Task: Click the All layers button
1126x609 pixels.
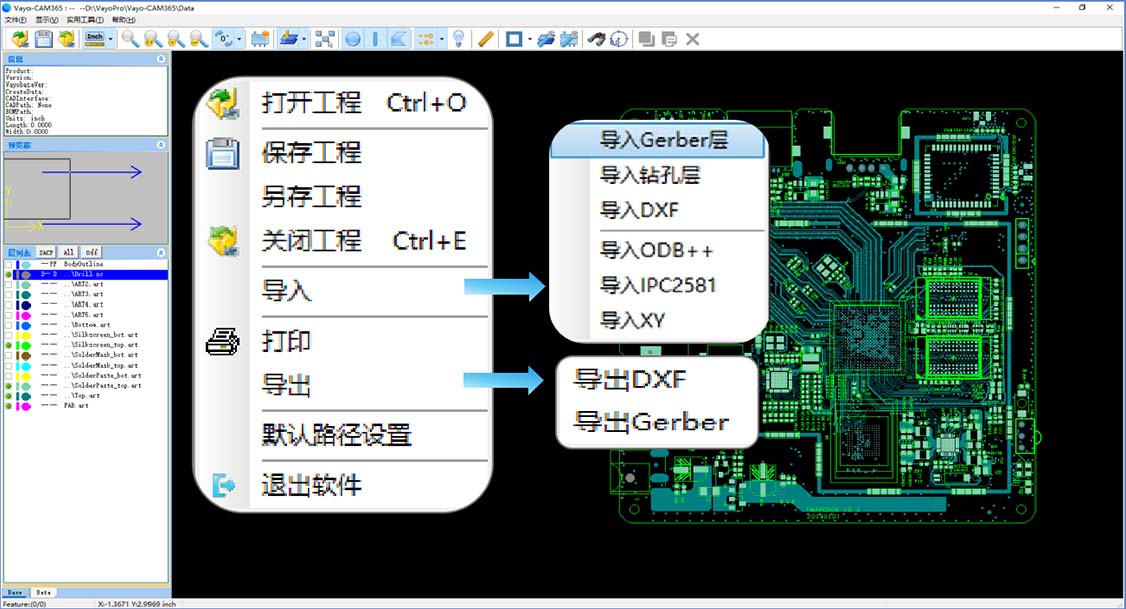Action: point(68,252)
